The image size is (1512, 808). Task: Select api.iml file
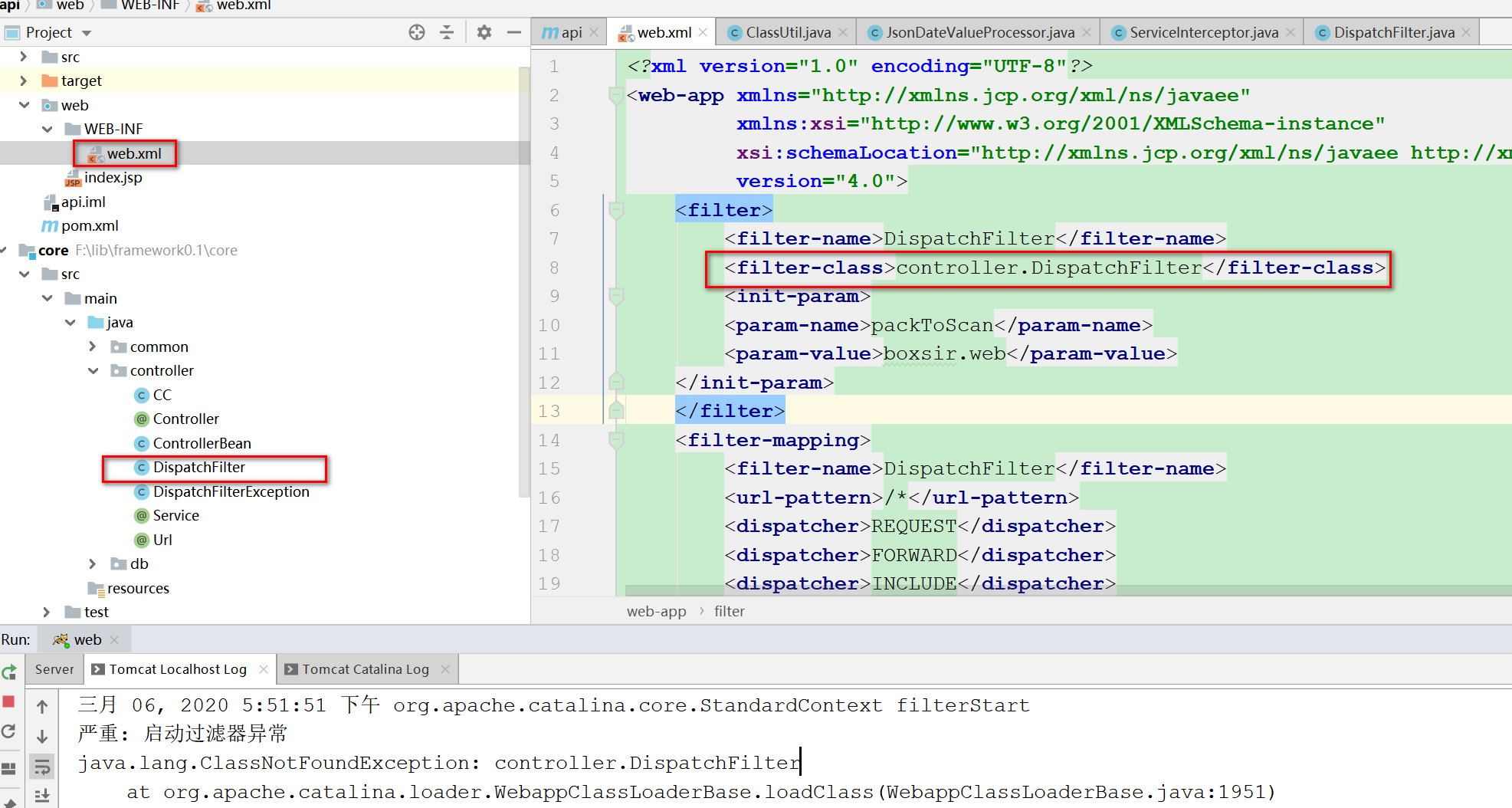tap(74, 202)
